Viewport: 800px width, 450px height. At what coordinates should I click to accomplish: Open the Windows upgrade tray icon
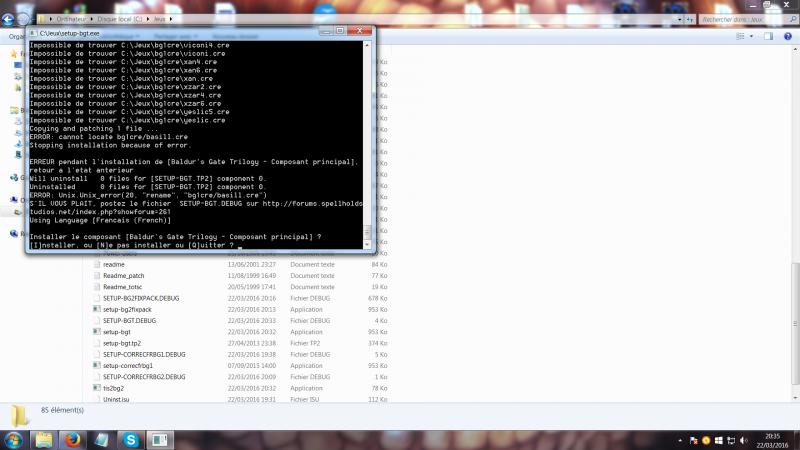pos(718,440)
